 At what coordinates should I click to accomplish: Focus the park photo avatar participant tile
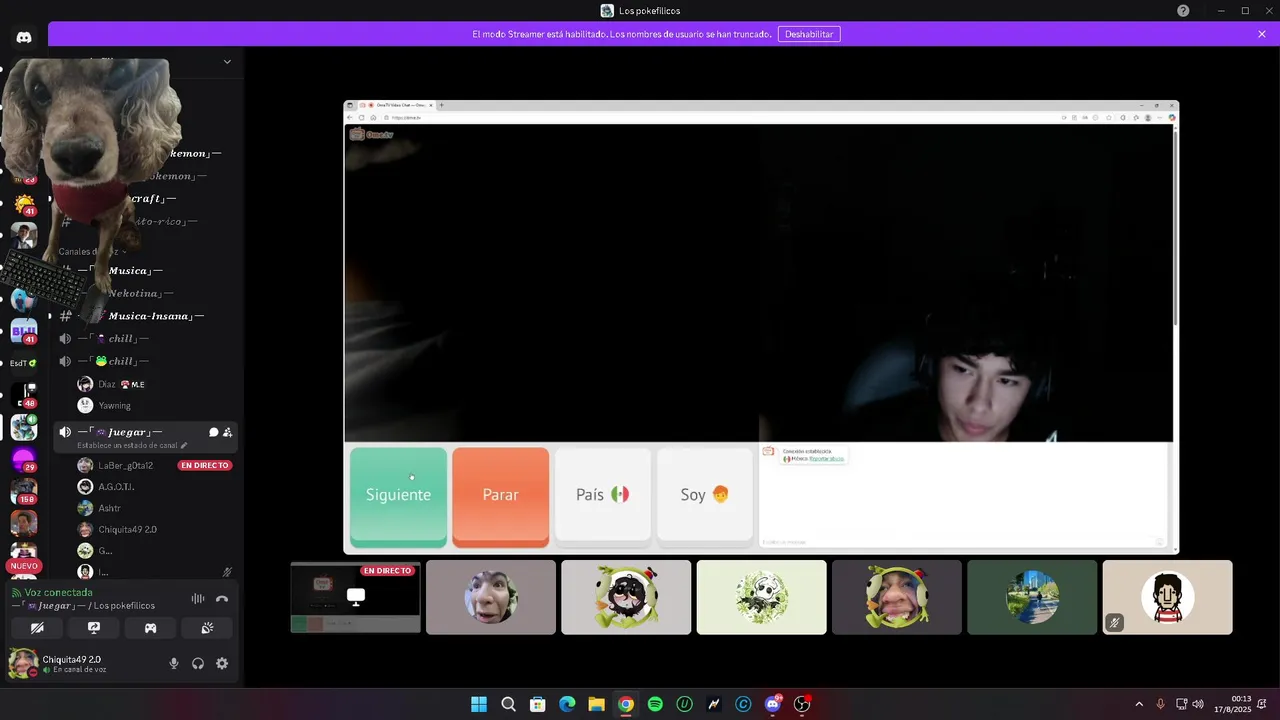click(x=1032, y=597)
